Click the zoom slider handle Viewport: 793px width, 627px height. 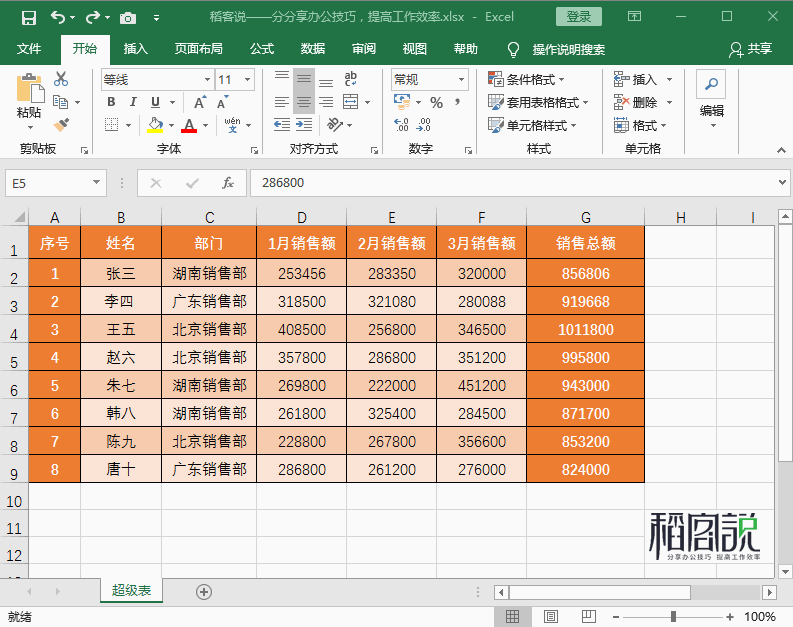point(673,616)
